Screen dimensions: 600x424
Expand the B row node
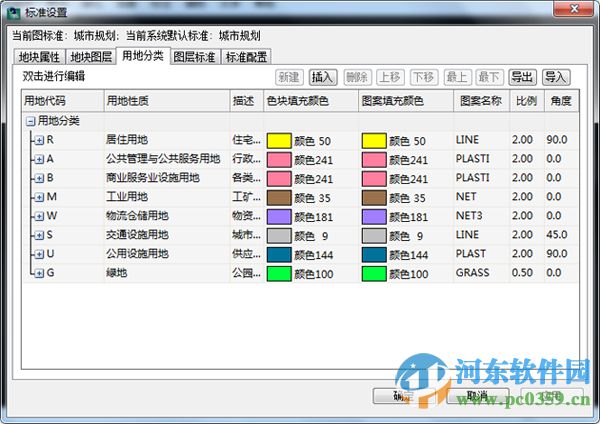click(x=39, y=178)
